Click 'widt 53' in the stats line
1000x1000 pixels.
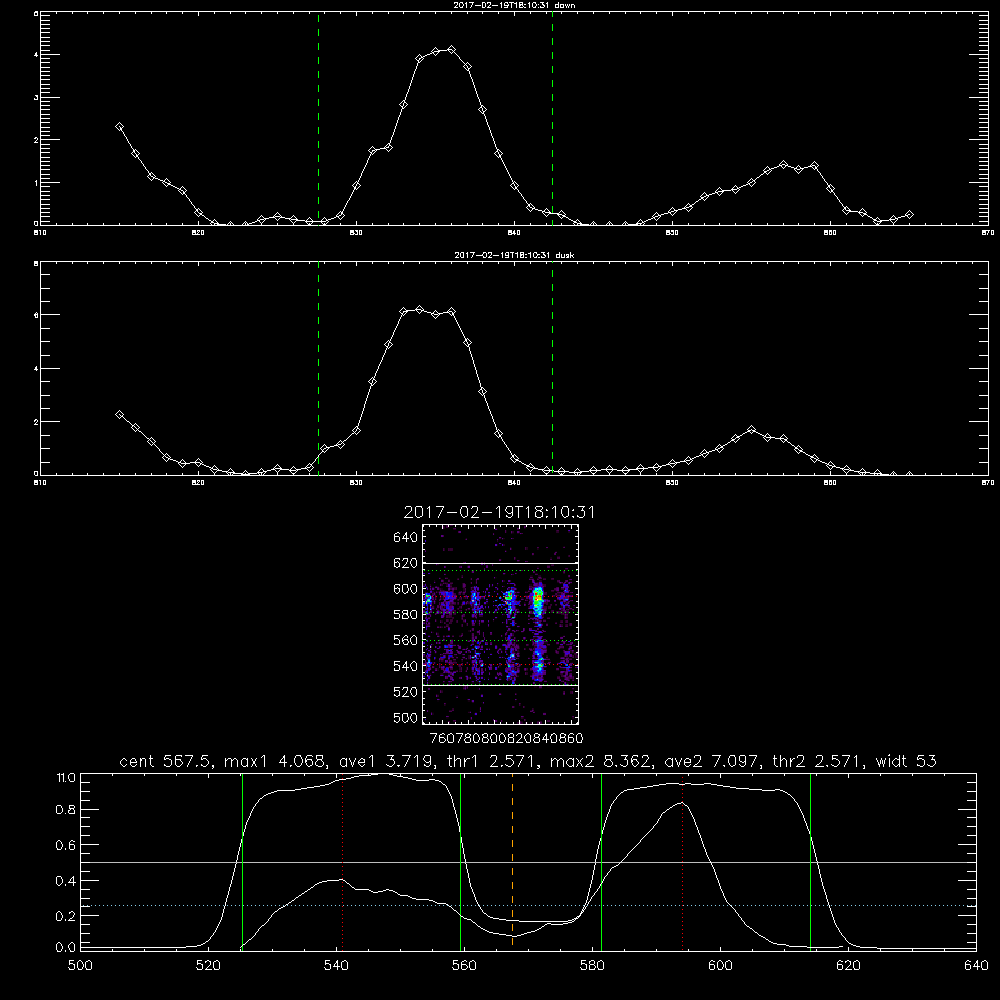906,761
